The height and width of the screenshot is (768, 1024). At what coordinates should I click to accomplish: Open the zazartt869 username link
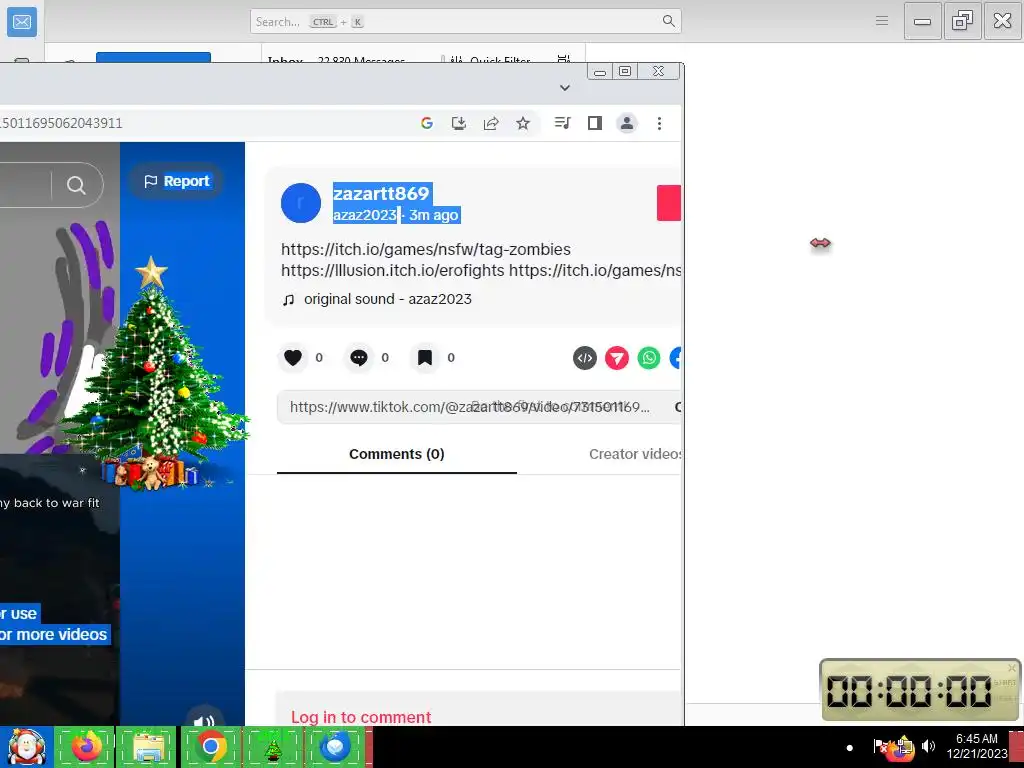click(381, 193)
